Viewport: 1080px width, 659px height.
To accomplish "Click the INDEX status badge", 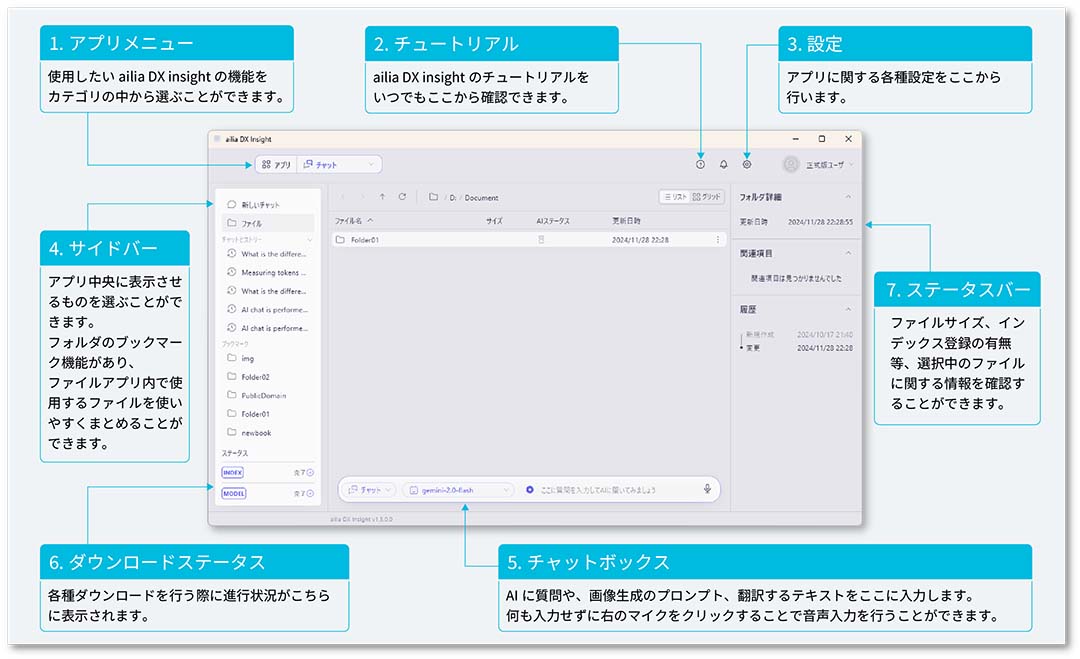I will pyautogui.click(x=233, y=472).
